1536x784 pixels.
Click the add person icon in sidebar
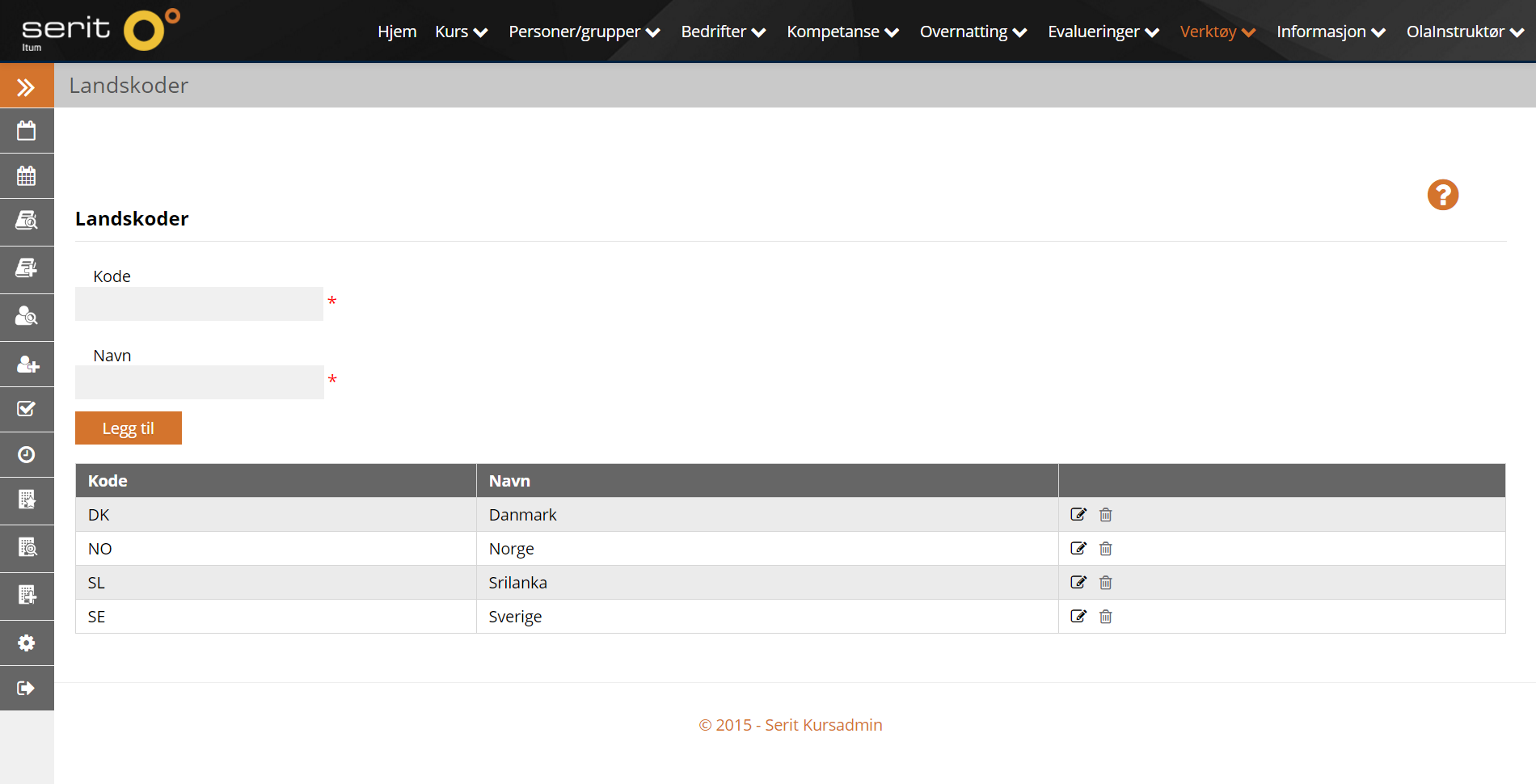pyautogui.click(x=27, y=365)
